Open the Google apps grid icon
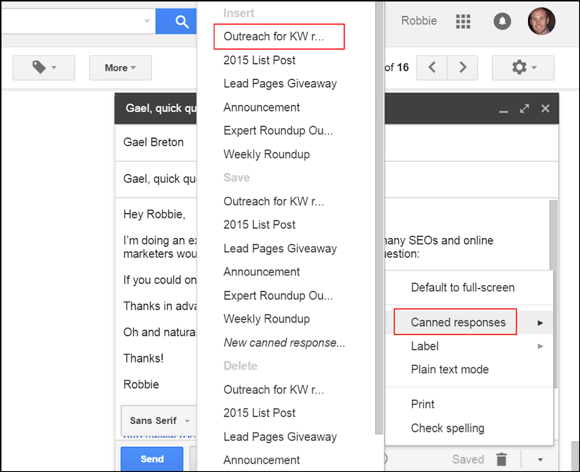580x472 pixels. pyautogui.click(x=463, y=21)
